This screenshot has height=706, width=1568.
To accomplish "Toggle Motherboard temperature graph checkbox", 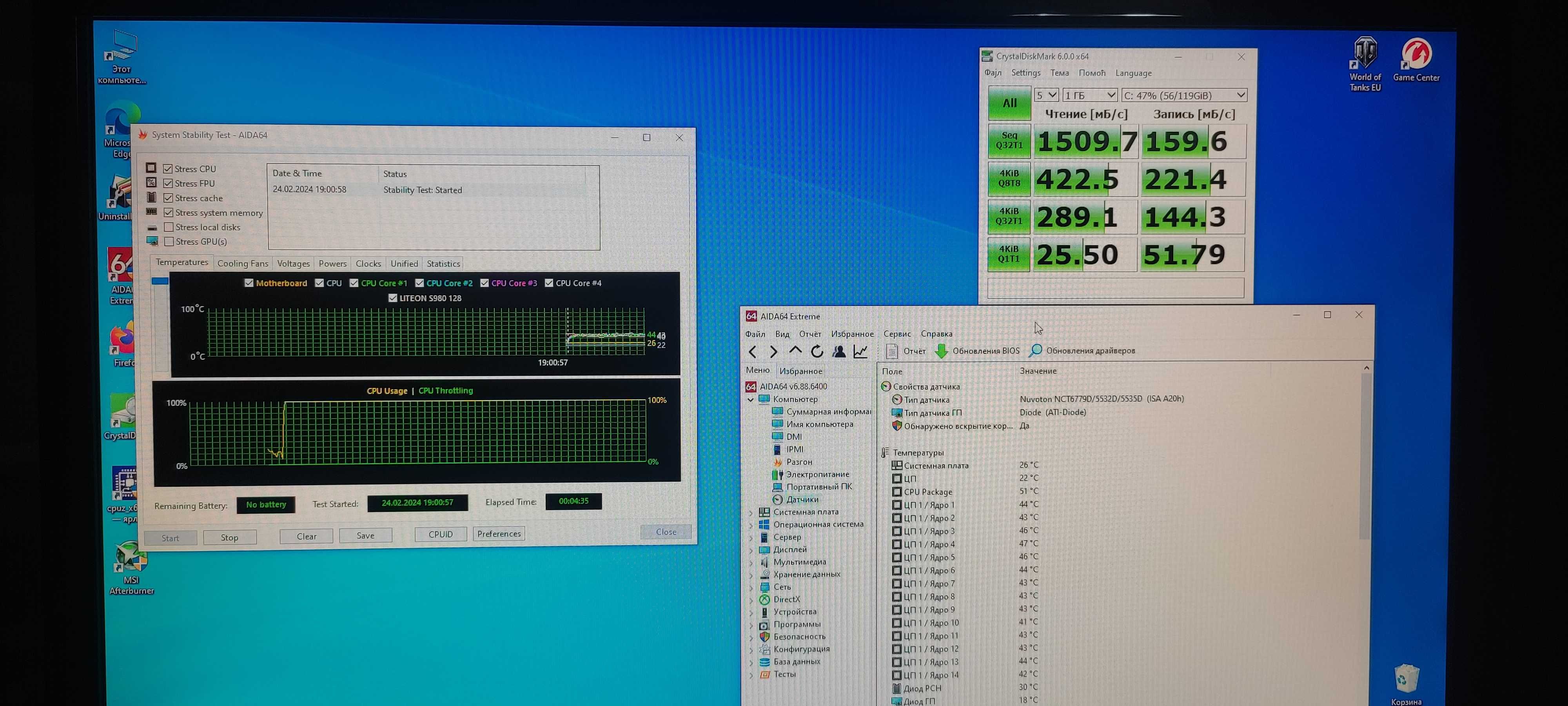I will tap(249, 283).
